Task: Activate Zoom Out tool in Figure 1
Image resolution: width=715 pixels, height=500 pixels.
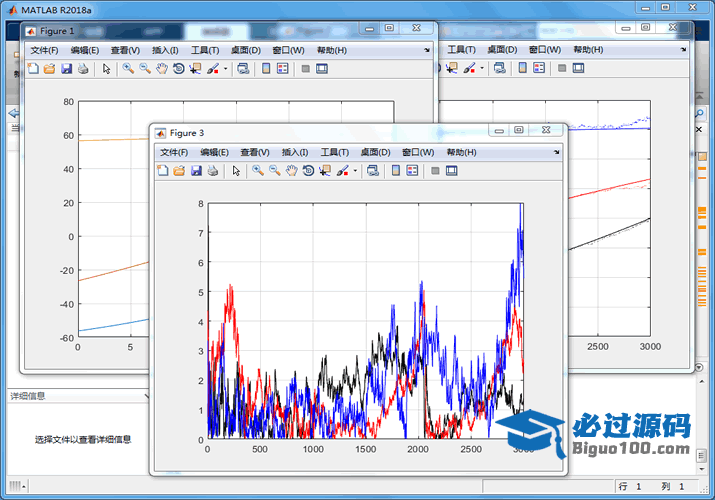Action: click(x=145, y=69)
